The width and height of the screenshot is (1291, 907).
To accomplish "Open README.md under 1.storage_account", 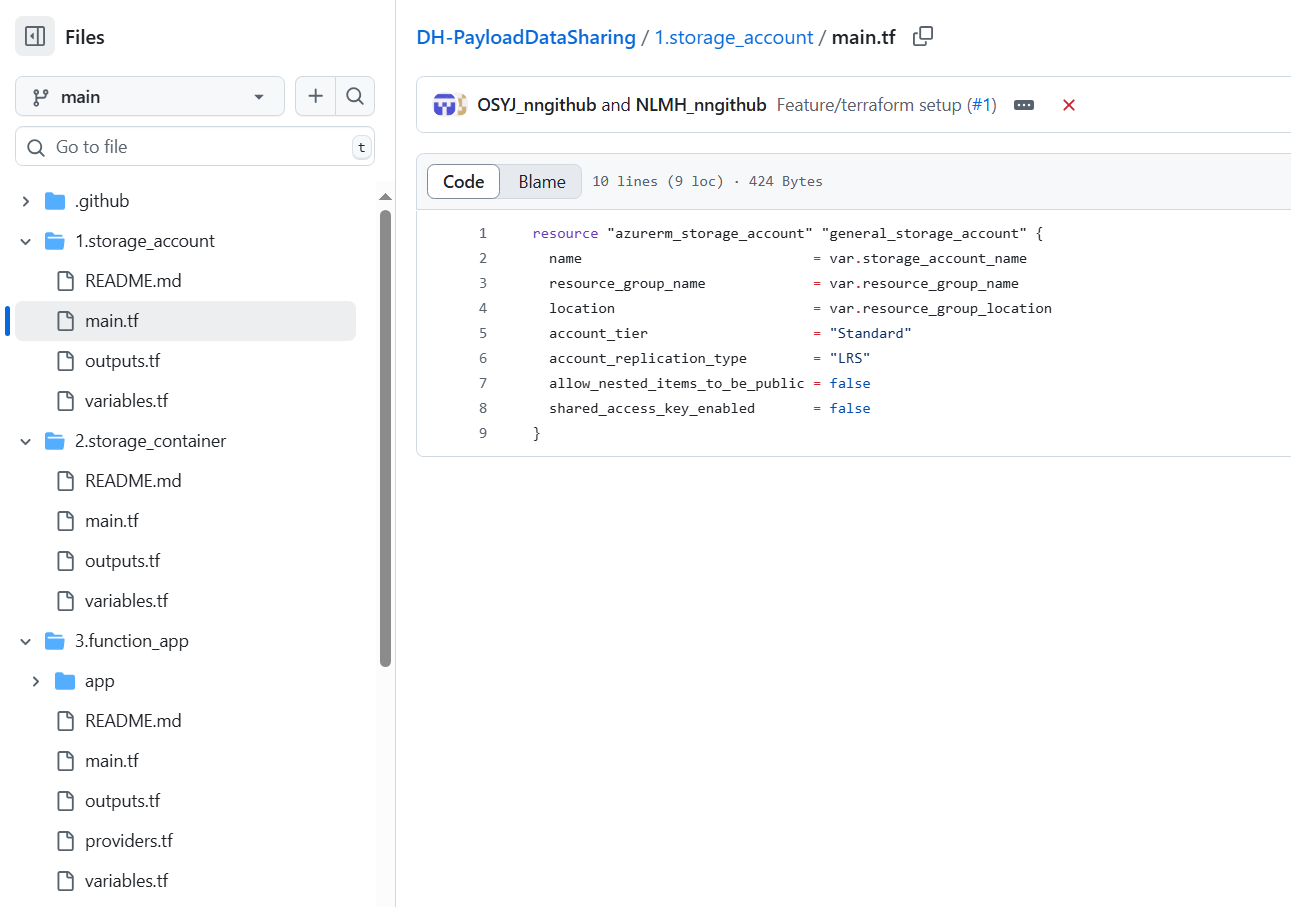I will tap(133, 281).
